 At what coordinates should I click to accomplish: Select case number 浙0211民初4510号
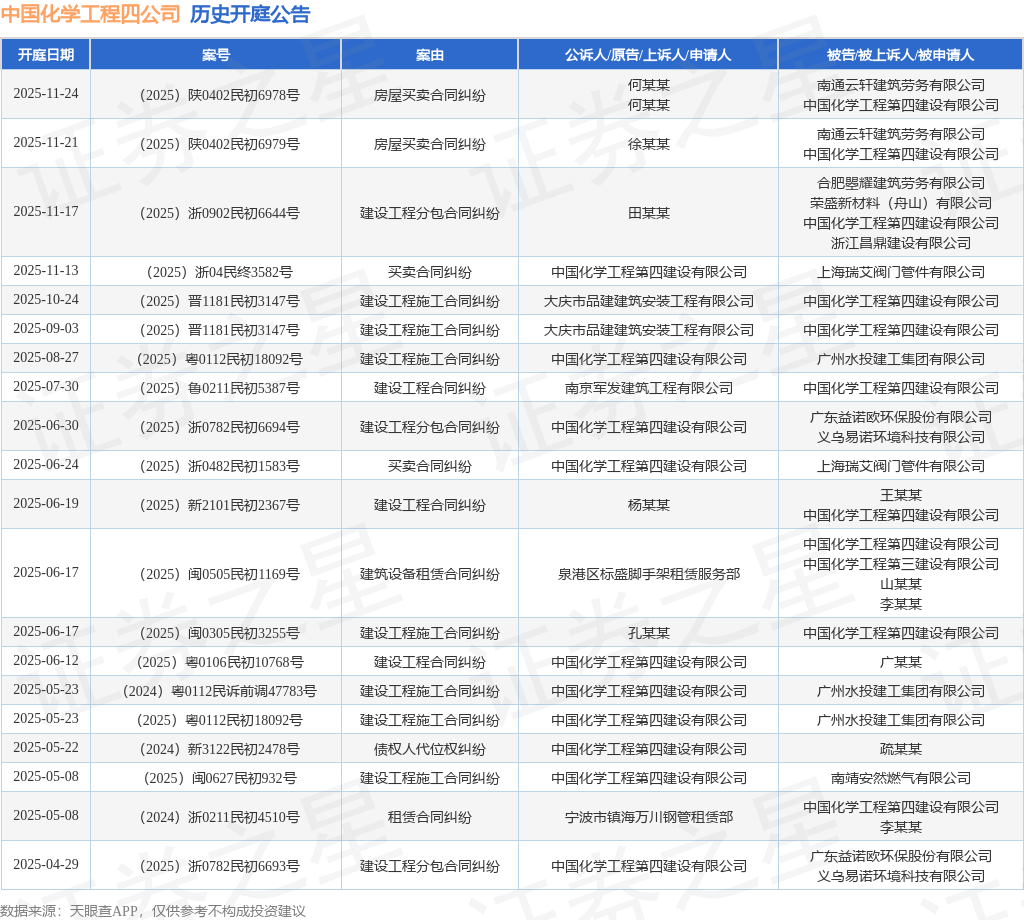coord(219,817)
